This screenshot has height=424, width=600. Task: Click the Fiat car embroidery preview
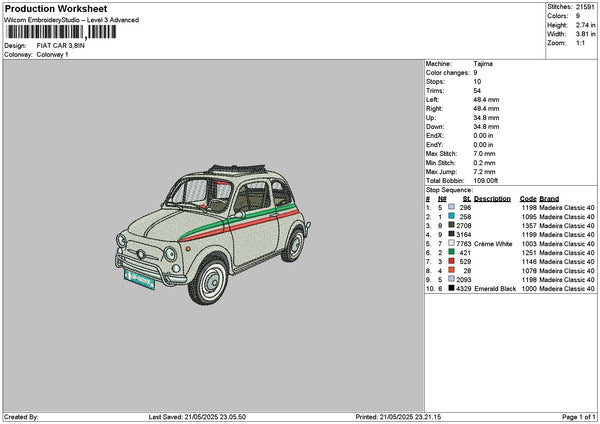point(210,222)
